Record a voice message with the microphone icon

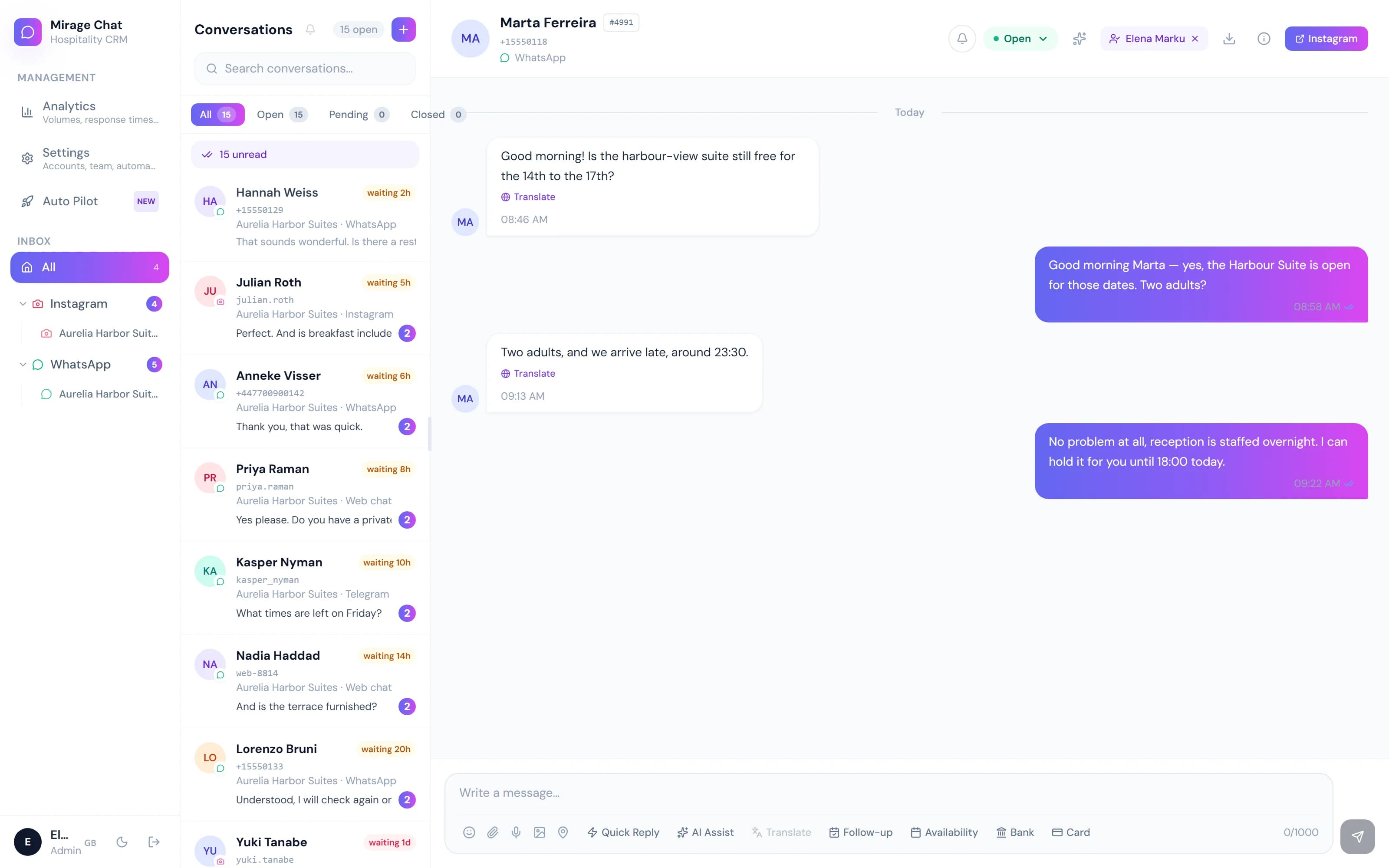point(516,832)
